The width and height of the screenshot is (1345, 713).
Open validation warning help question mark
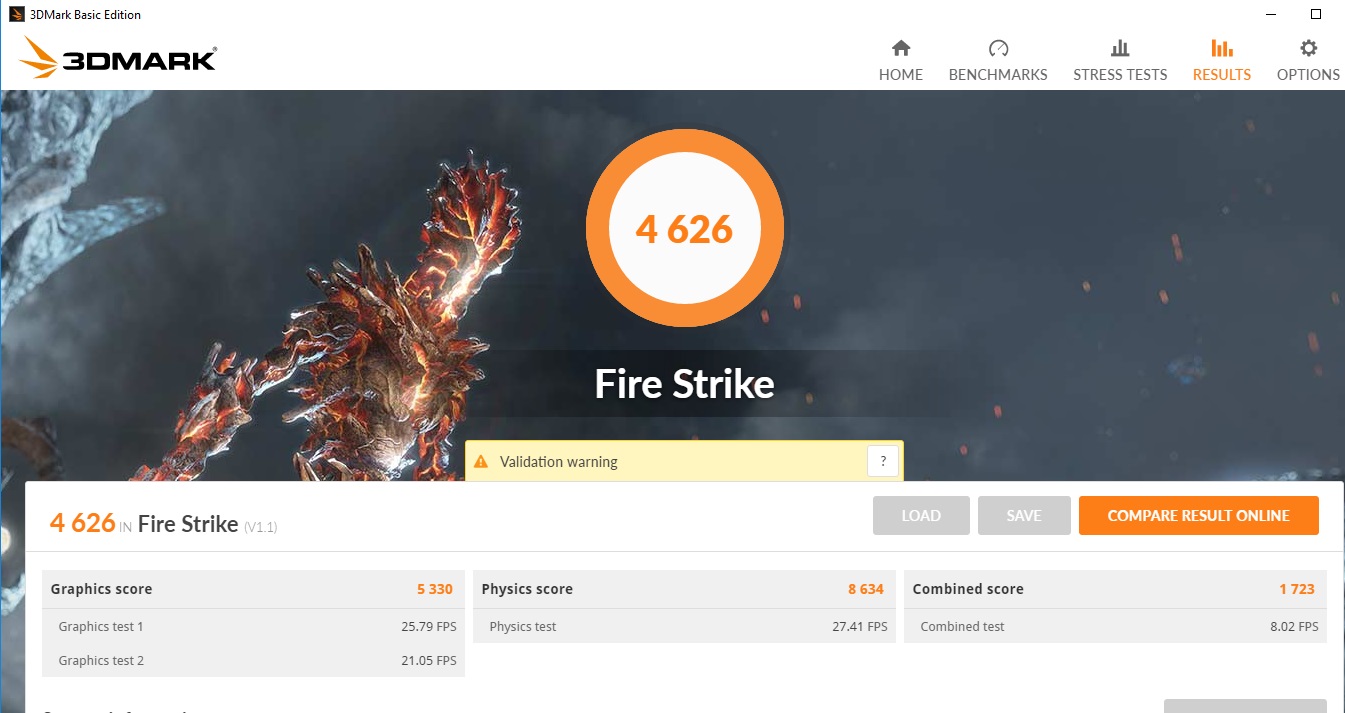tap(882, 461)
